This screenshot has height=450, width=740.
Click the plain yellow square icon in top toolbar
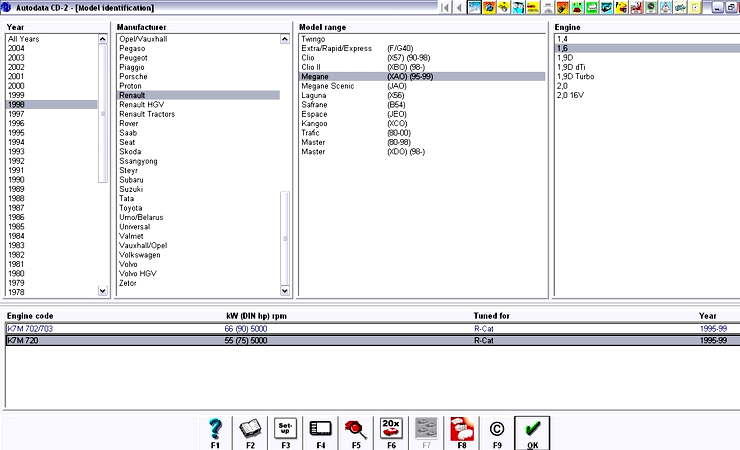[x=695, y=8]
